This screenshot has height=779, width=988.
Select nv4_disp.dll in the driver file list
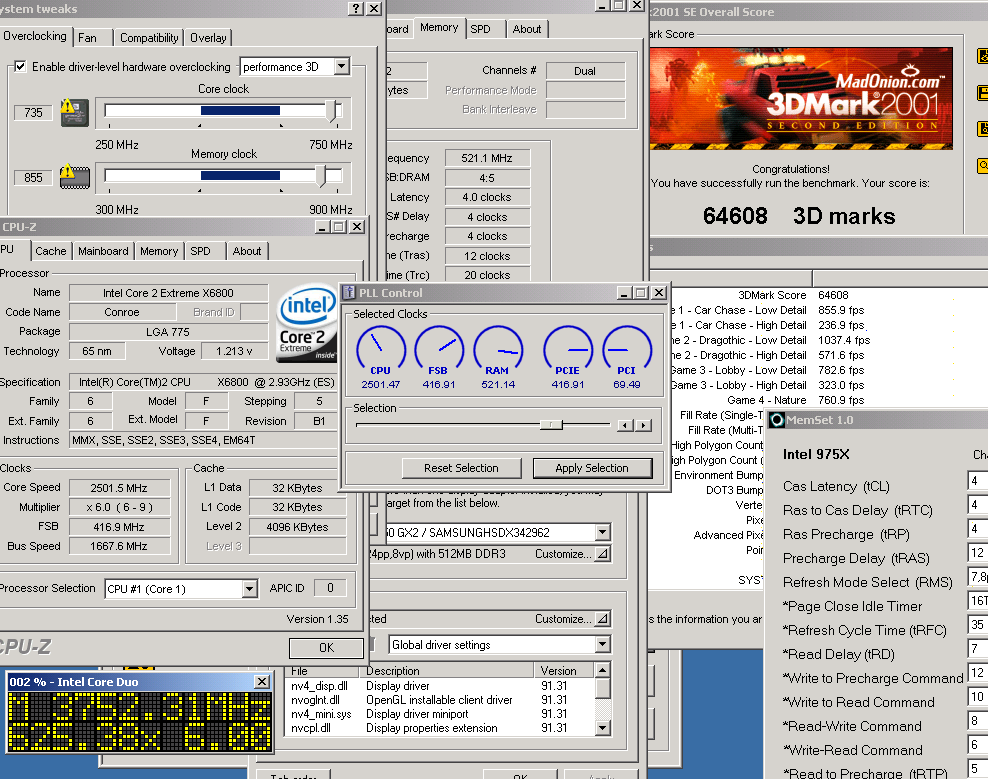pos(319,686)
